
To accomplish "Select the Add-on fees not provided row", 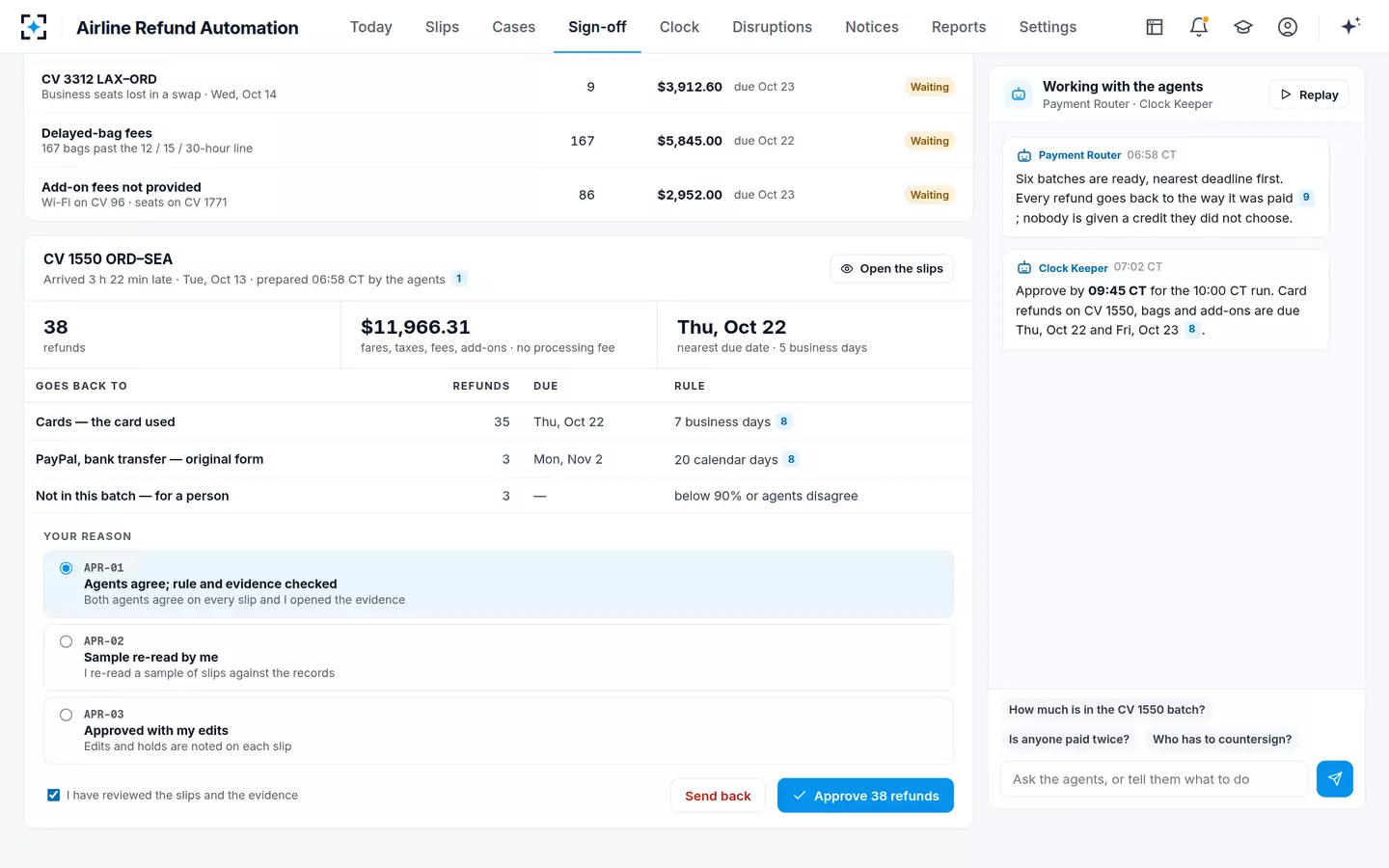I will [x=499, y=195].
